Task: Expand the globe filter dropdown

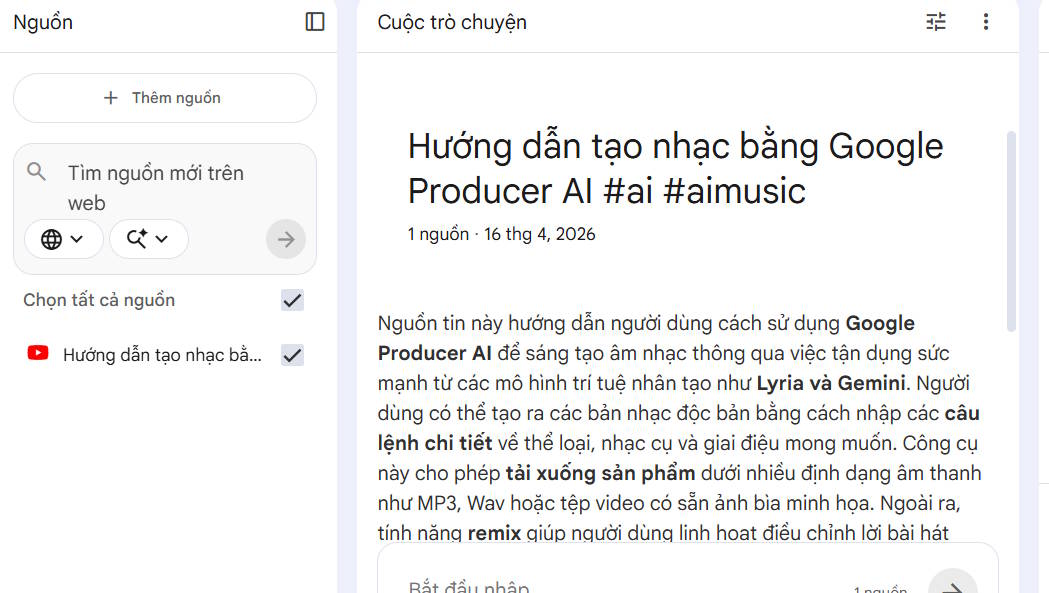Action: coord(76,239)
